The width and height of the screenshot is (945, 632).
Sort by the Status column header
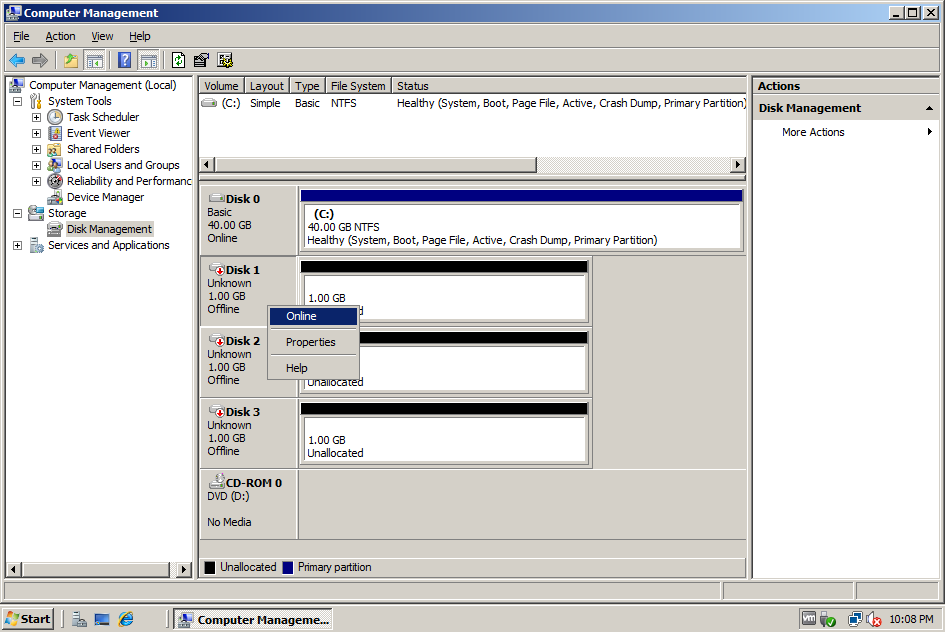(568, 86)
